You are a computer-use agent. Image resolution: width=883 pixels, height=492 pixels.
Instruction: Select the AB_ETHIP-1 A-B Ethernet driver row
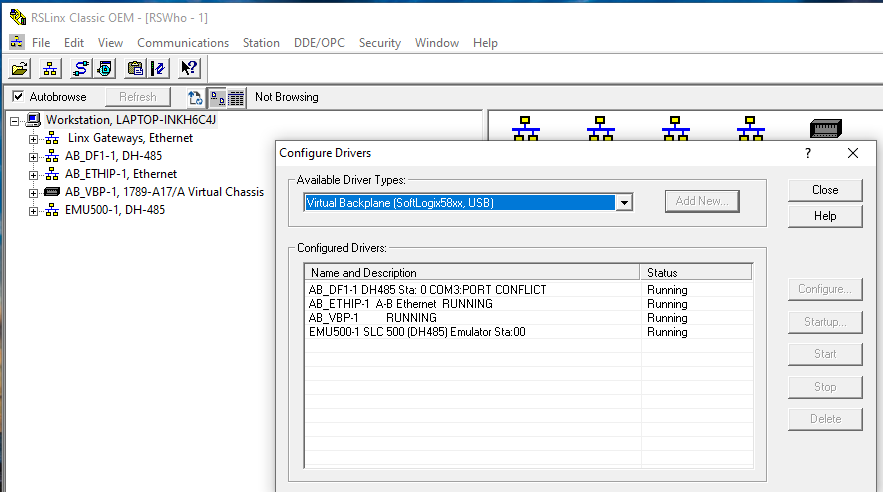(528, 304)
